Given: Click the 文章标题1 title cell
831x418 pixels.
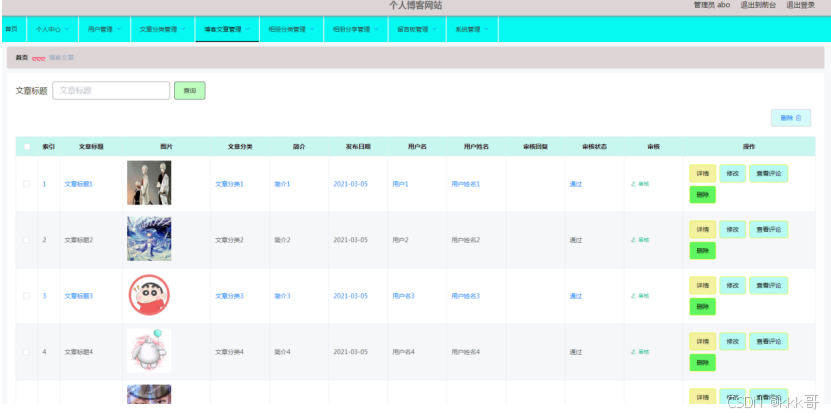Looking at the screenshot, I should [x=78, y=184].
